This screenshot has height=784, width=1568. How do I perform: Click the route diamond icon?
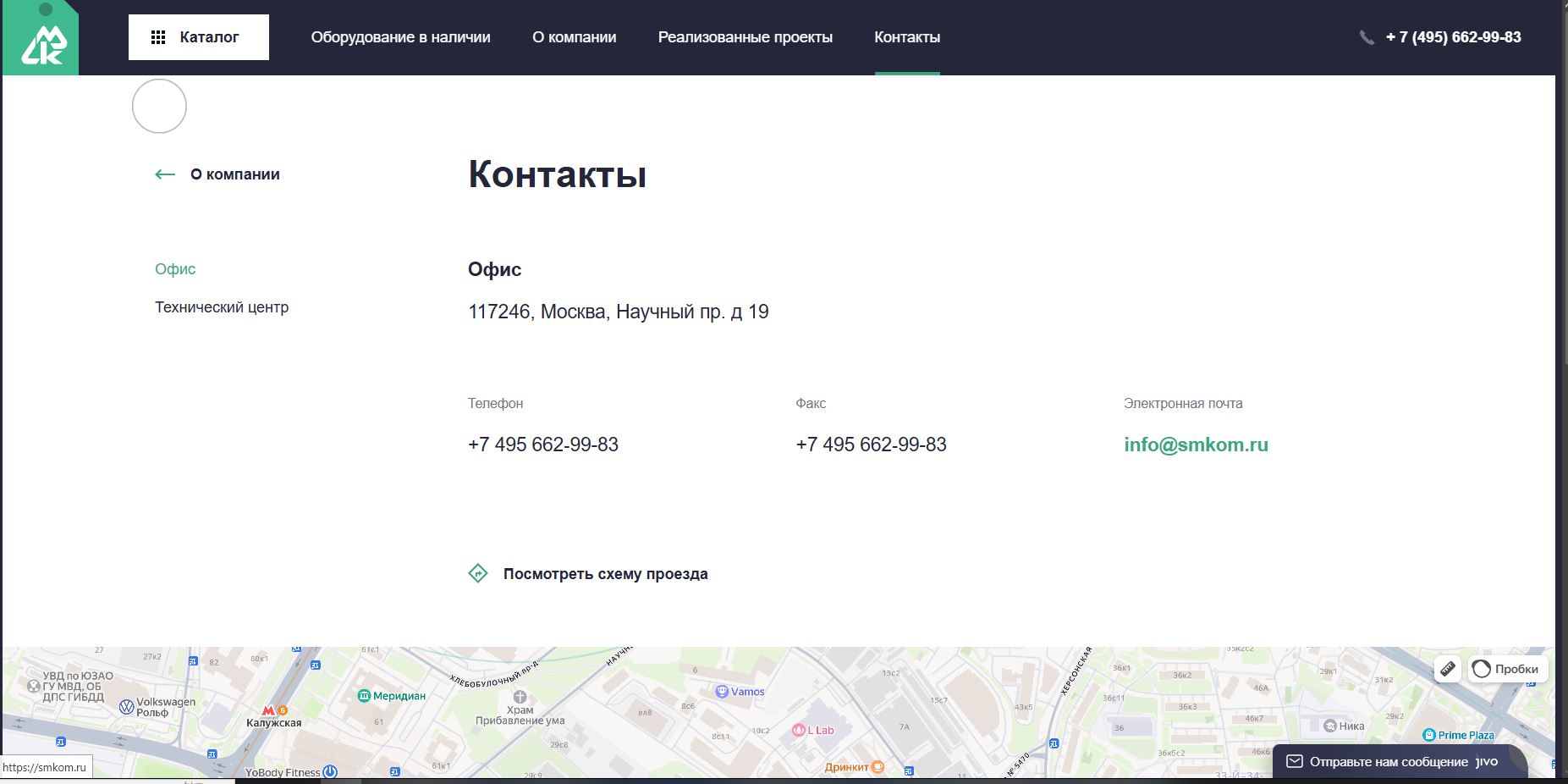pos(478,573)
